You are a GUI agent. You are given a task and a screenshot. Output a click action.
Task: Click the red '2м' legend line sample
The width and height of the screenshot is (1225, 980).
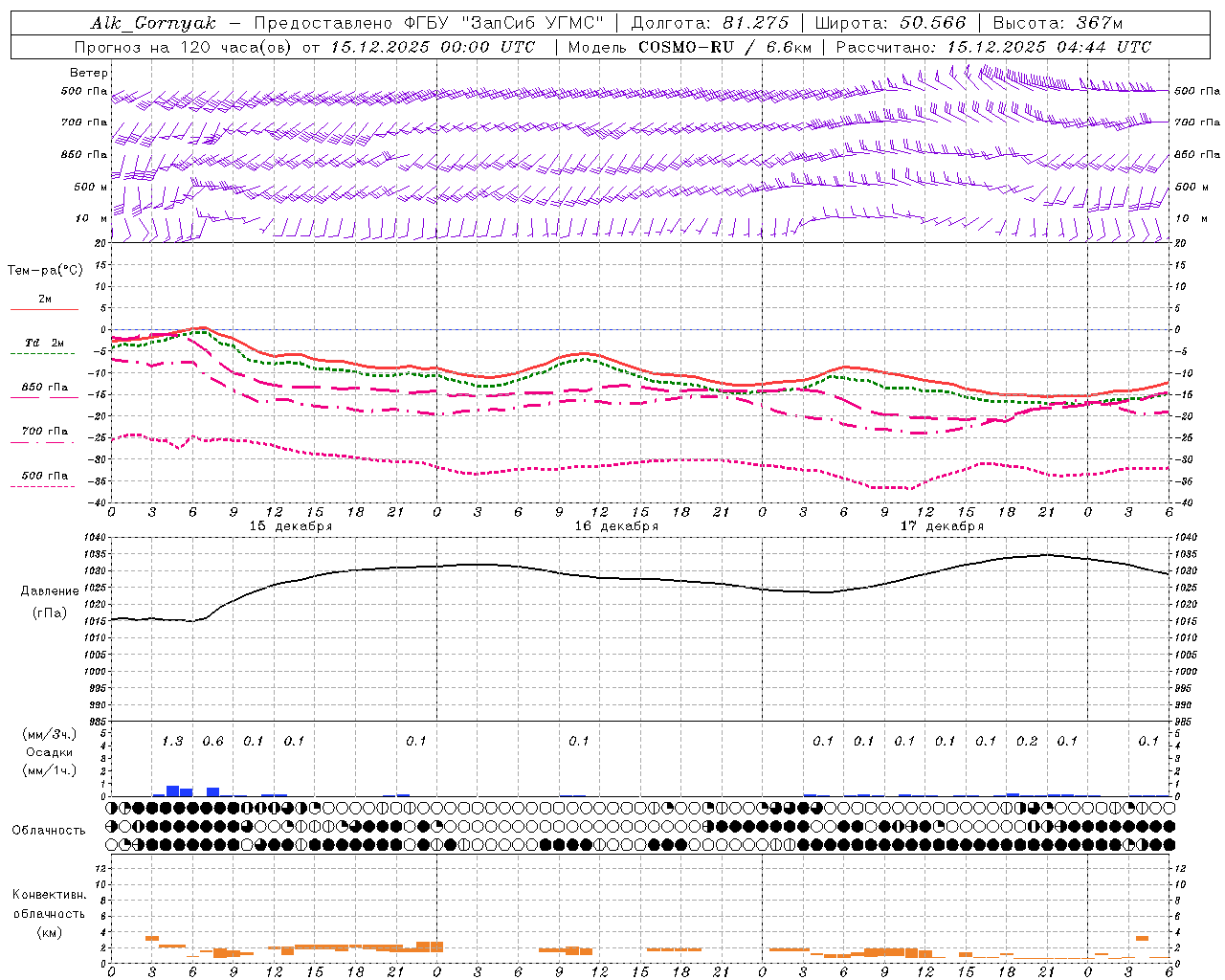click(44, 310)
